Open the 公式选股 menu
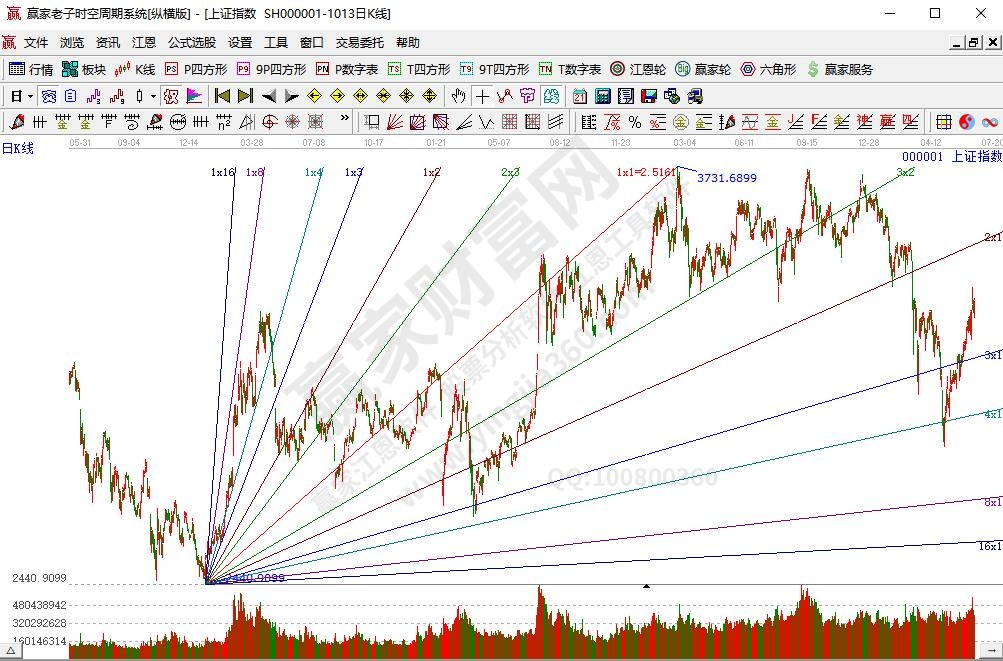Image resolution: width=1003 pixels, height=661 pixels. pos(191,43)
